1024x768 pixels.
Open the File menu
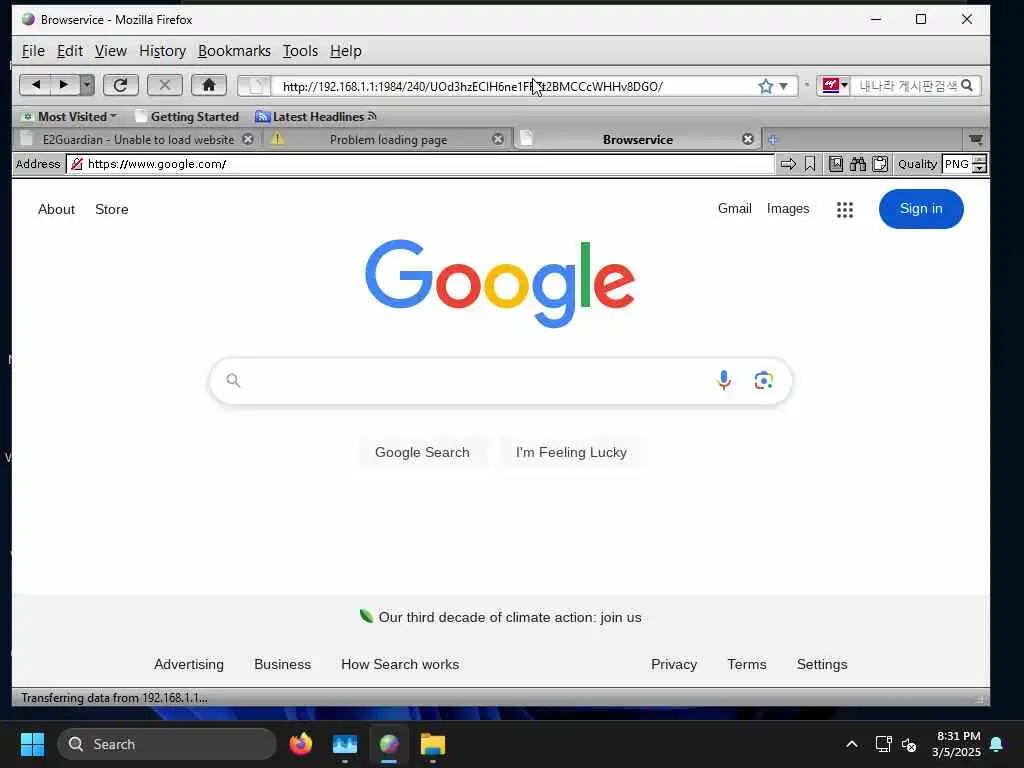click(x=33, y=51)
